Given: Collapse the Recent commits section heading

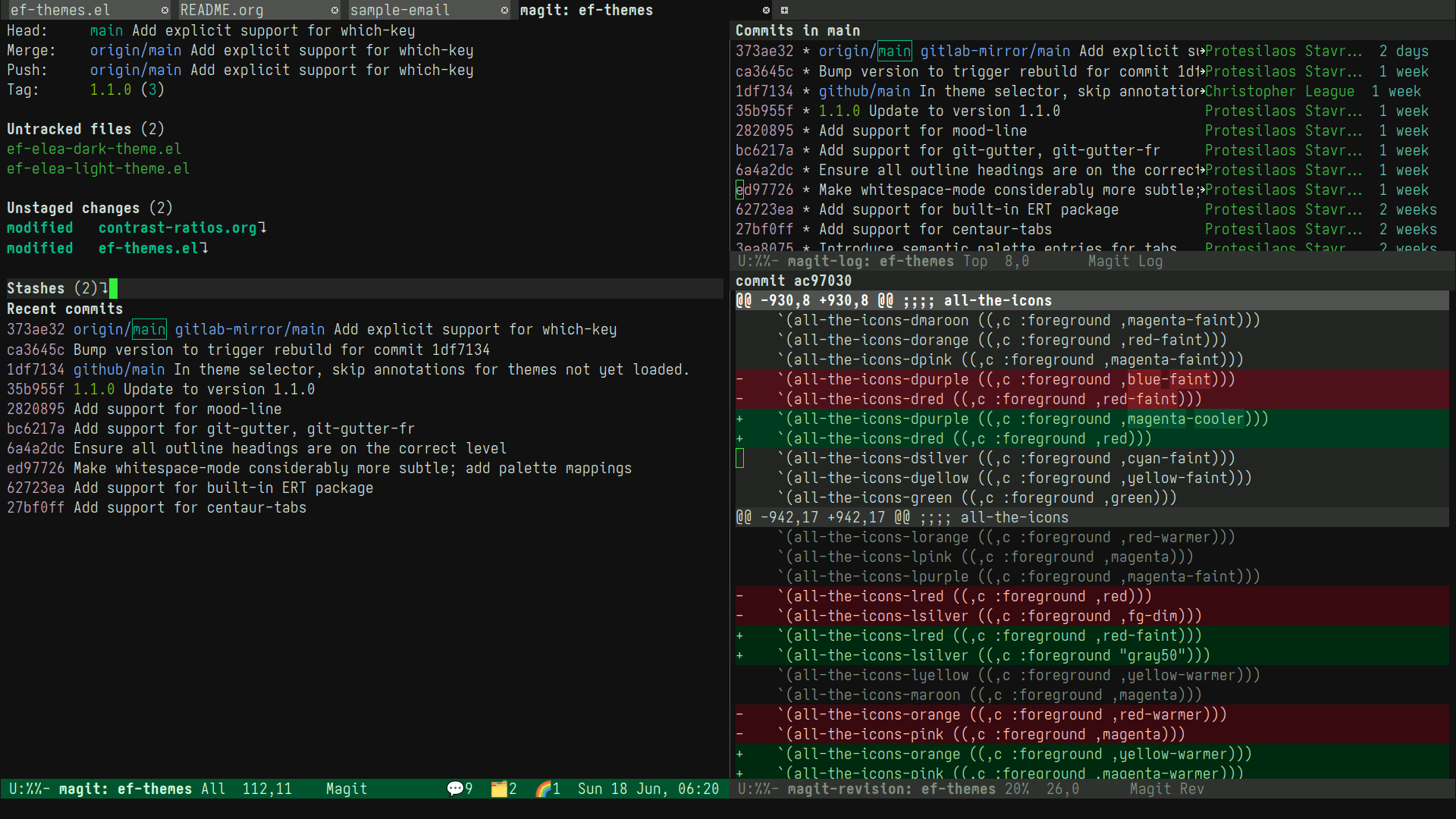Looking at the screenshot, I should 64,309.
